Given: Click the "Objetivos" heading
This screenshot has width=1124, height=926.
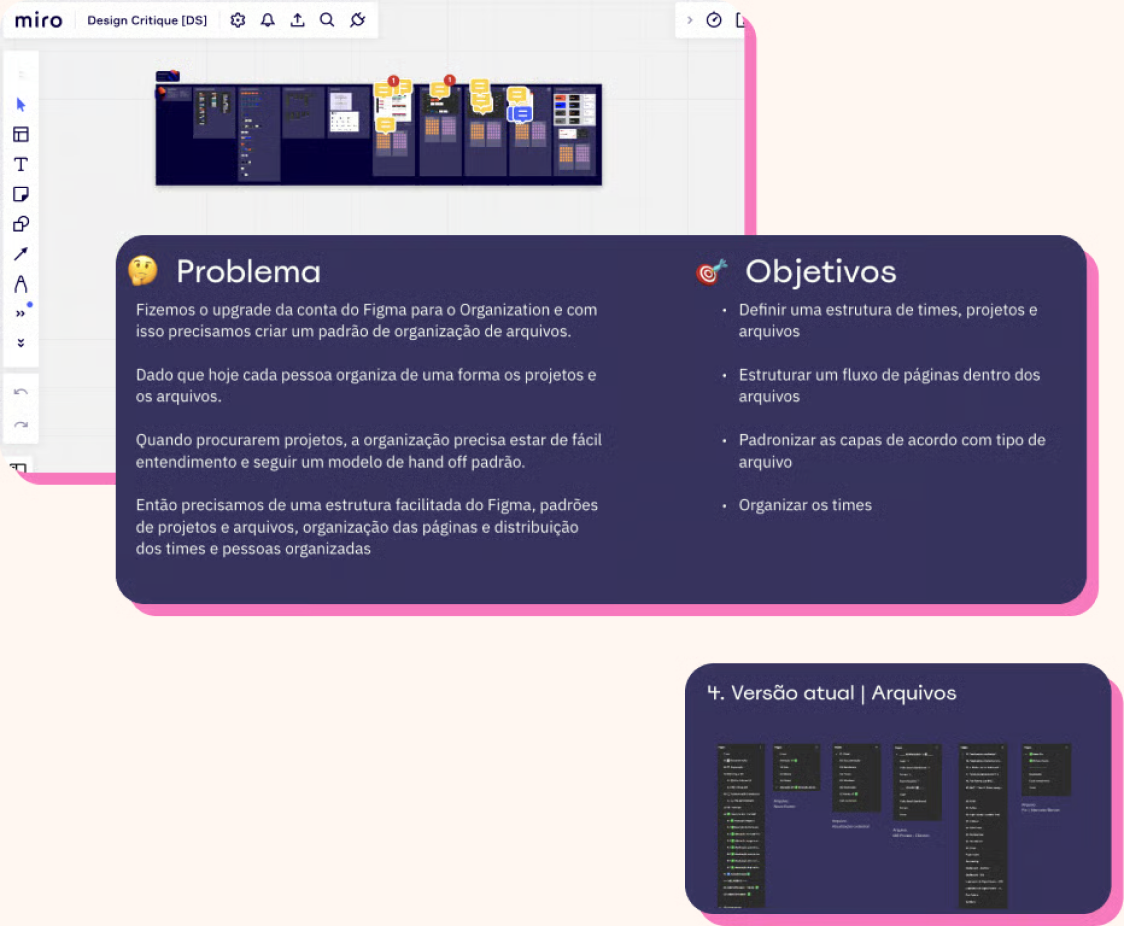Looking at the screenshot, I should click(x=821, y=272).
